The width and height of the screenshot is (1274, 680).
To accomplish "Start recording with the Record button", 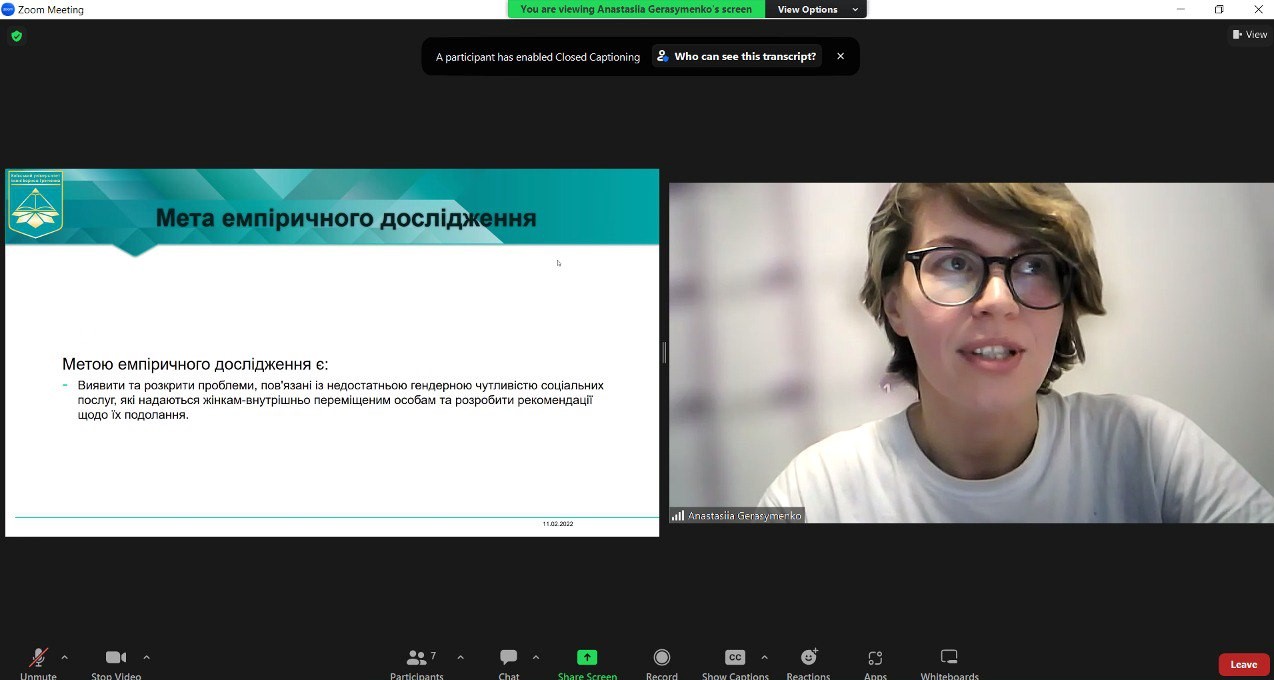I will [661, 662].
